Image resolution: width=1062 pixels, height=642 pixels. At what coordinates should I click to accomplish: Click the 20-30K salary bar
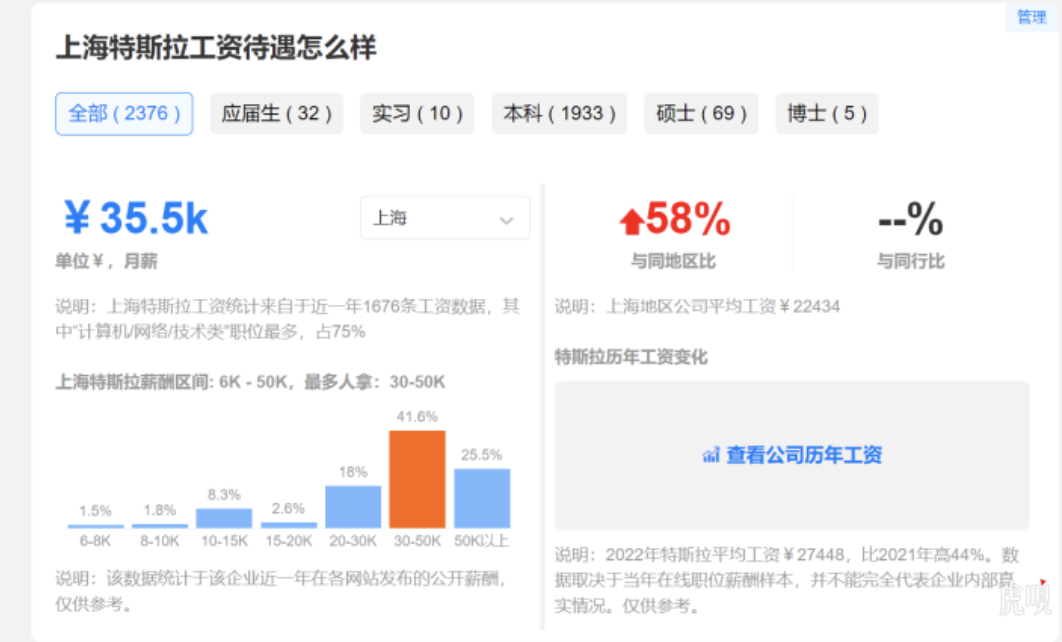click(353, 507)
